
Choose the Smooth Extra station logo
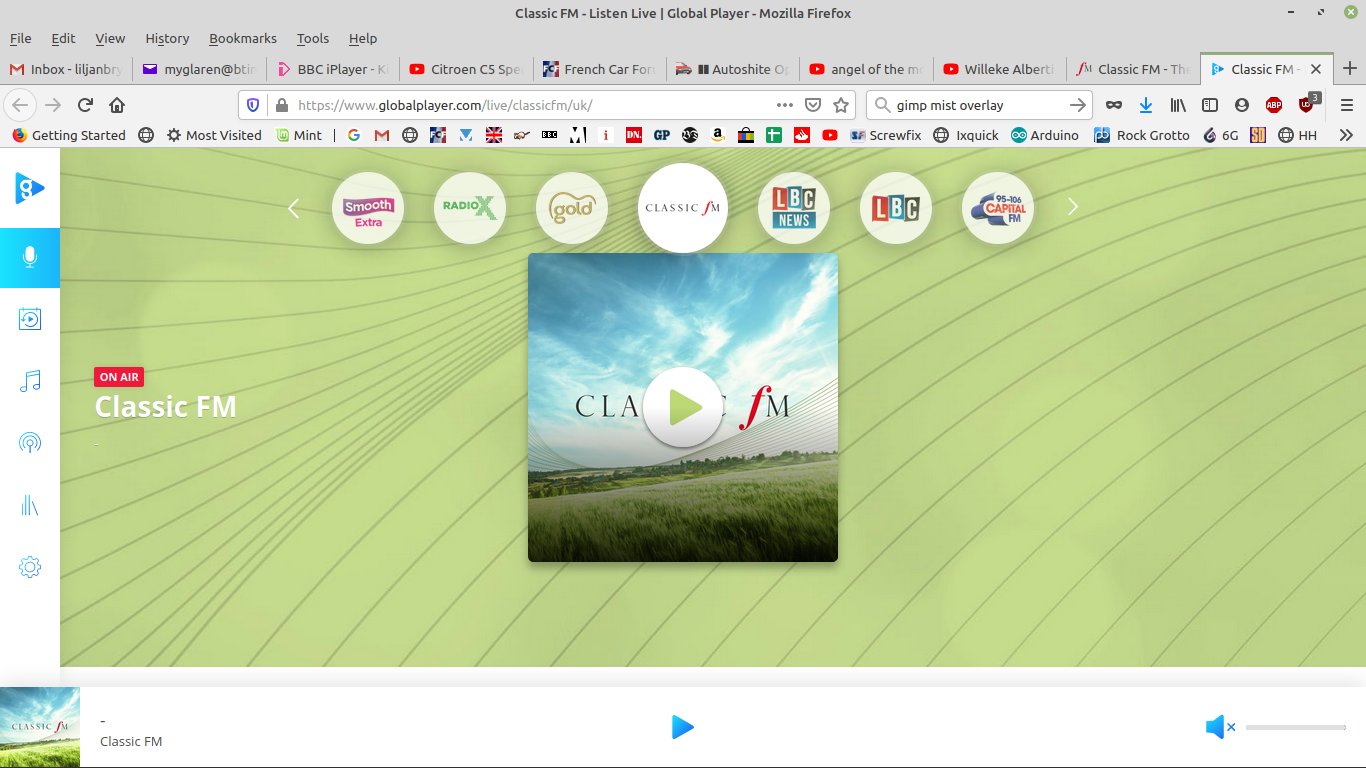pos(368,208)
